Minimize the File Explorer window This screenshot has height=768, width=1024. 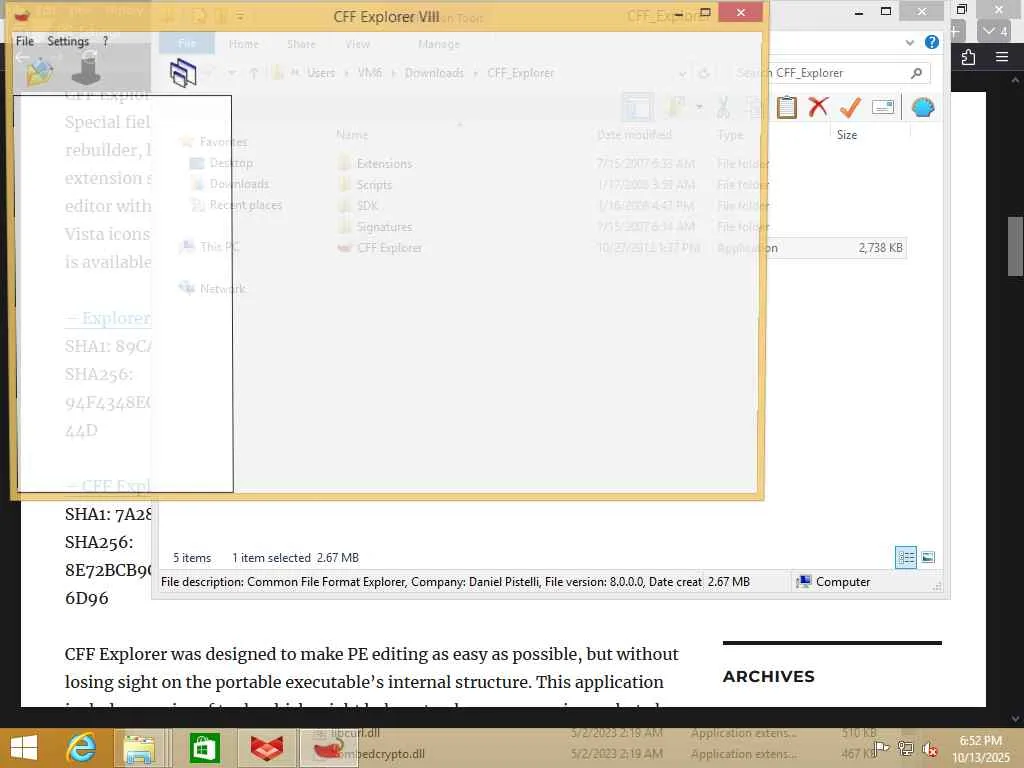pos(859,12)
